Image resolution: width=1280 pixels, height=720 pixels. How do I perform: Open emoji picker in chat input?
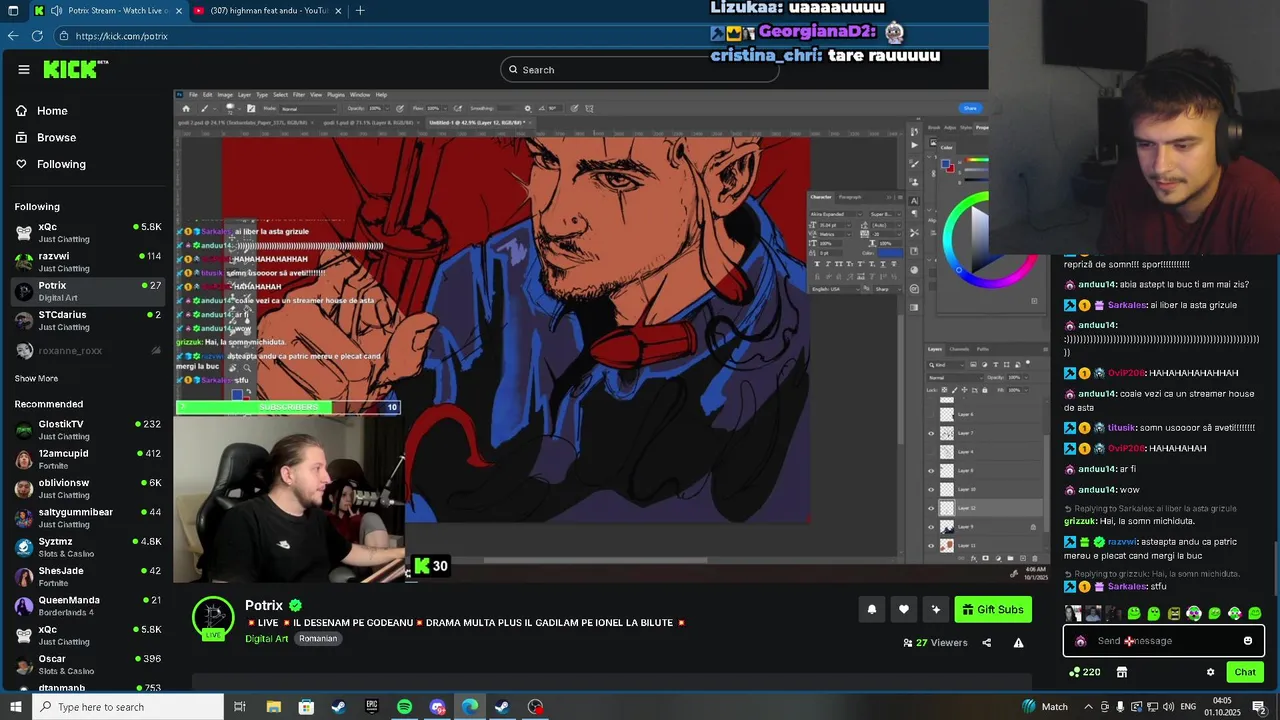pyautogui.click(x=1248, y=641)
